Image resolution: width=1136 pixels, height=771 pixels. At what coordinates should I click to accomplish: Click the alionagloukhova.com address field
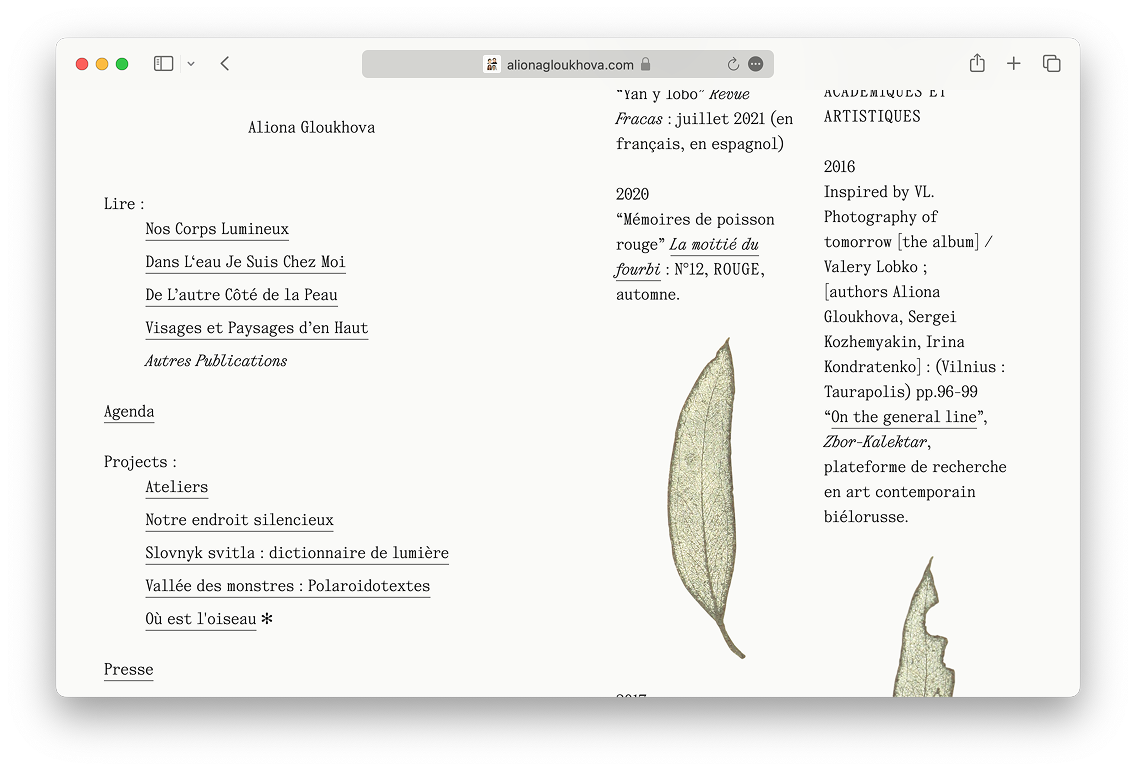[570, 64]
